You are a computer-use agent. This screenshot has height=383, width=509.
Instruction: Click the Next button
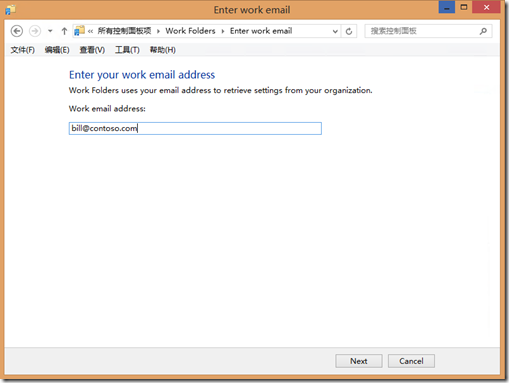(359, 361)
